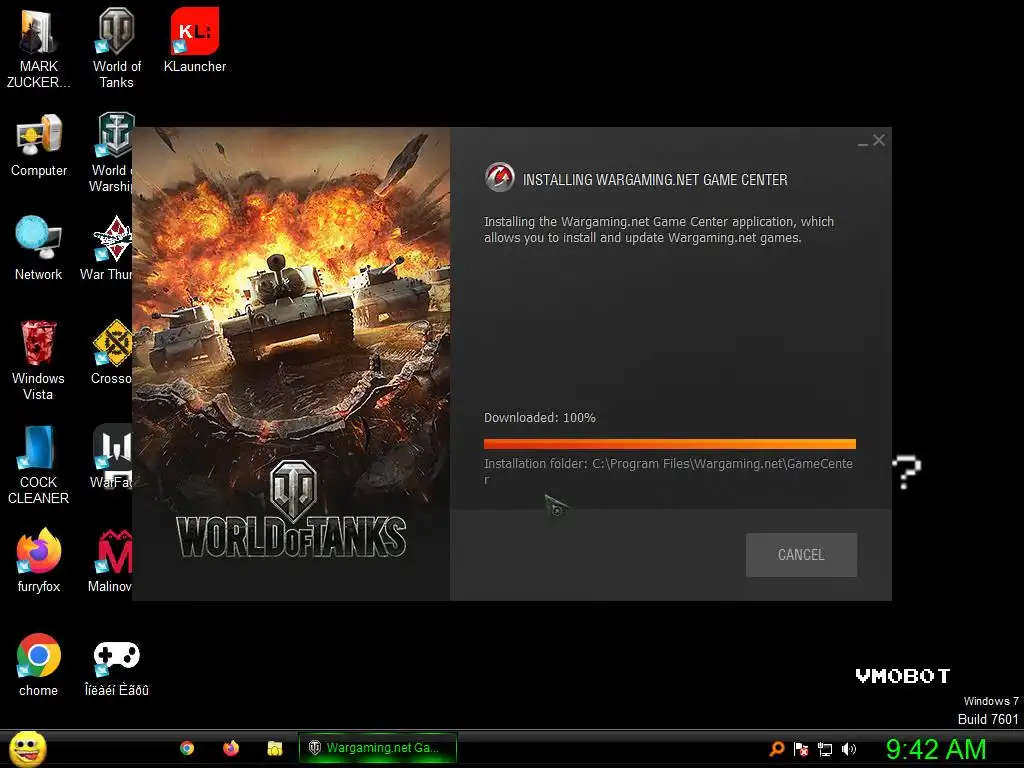Select the Network desktop icon
Viewport: 1024px width, 768px height.
(38, 248)
